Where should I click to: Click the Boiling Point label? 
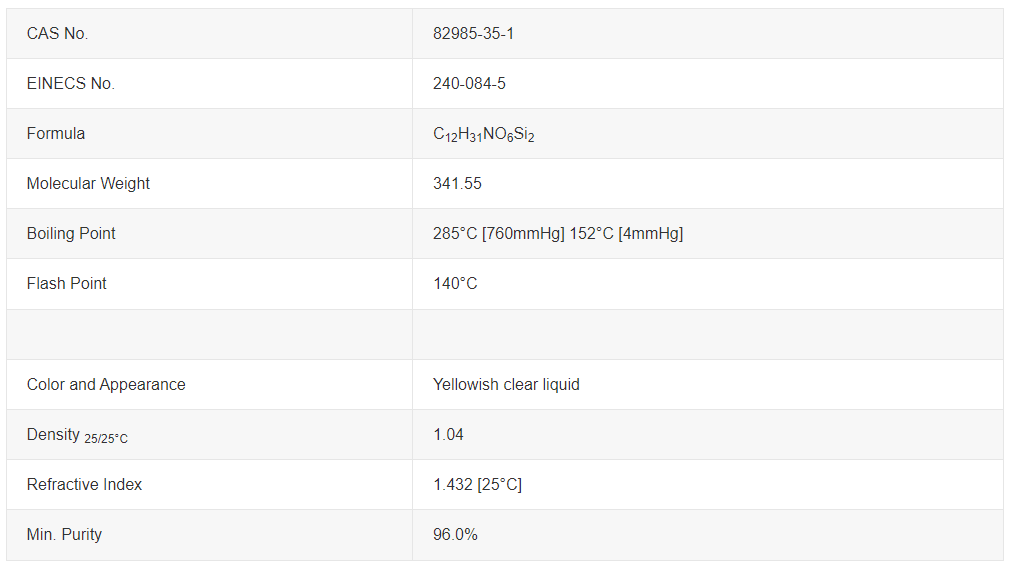pyautogui.click(x=71, y=234)
